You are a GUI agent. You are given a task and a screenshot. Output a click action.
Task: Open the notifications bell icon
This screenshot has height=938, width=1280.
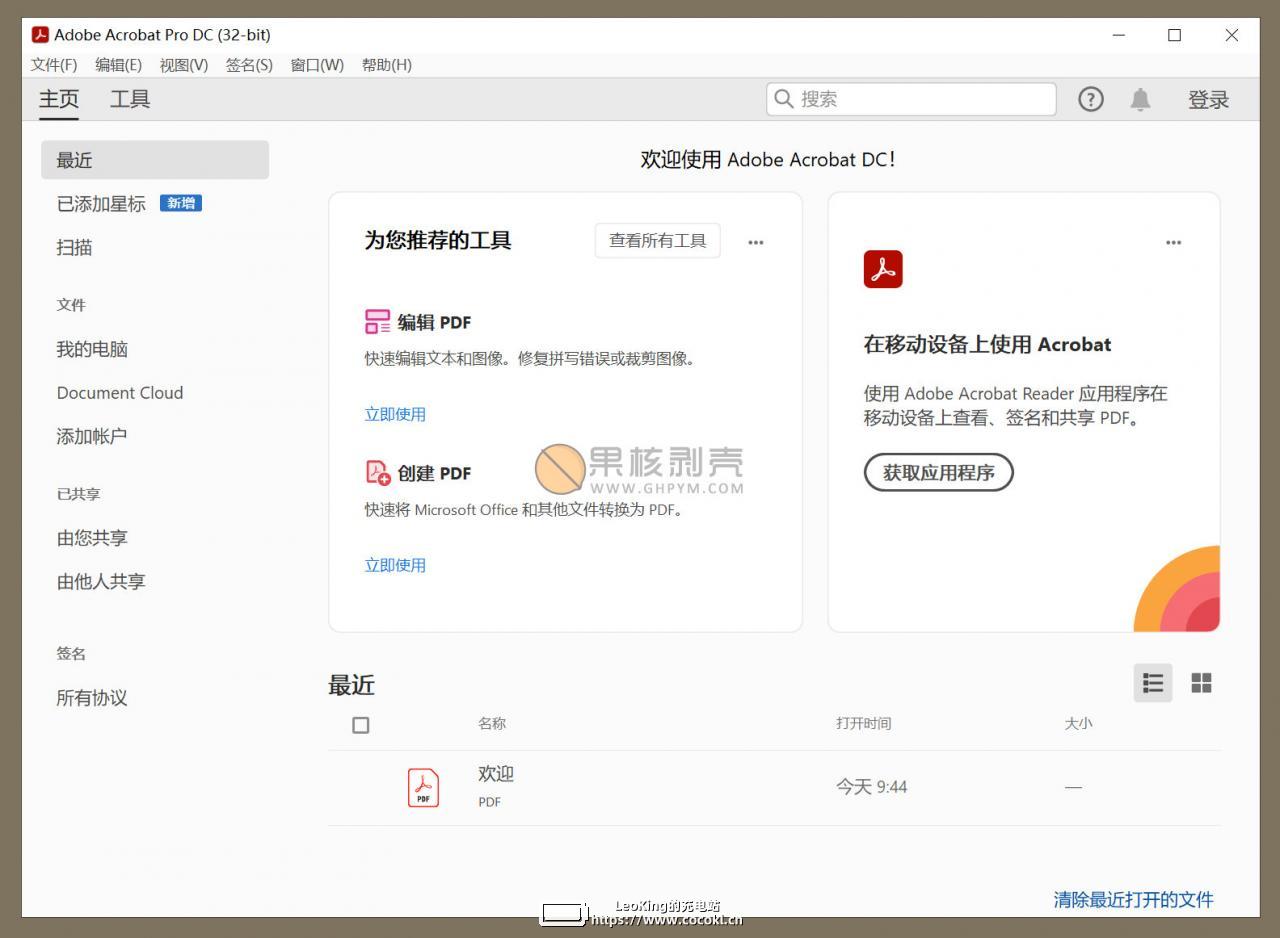[x=1140, y=99]
